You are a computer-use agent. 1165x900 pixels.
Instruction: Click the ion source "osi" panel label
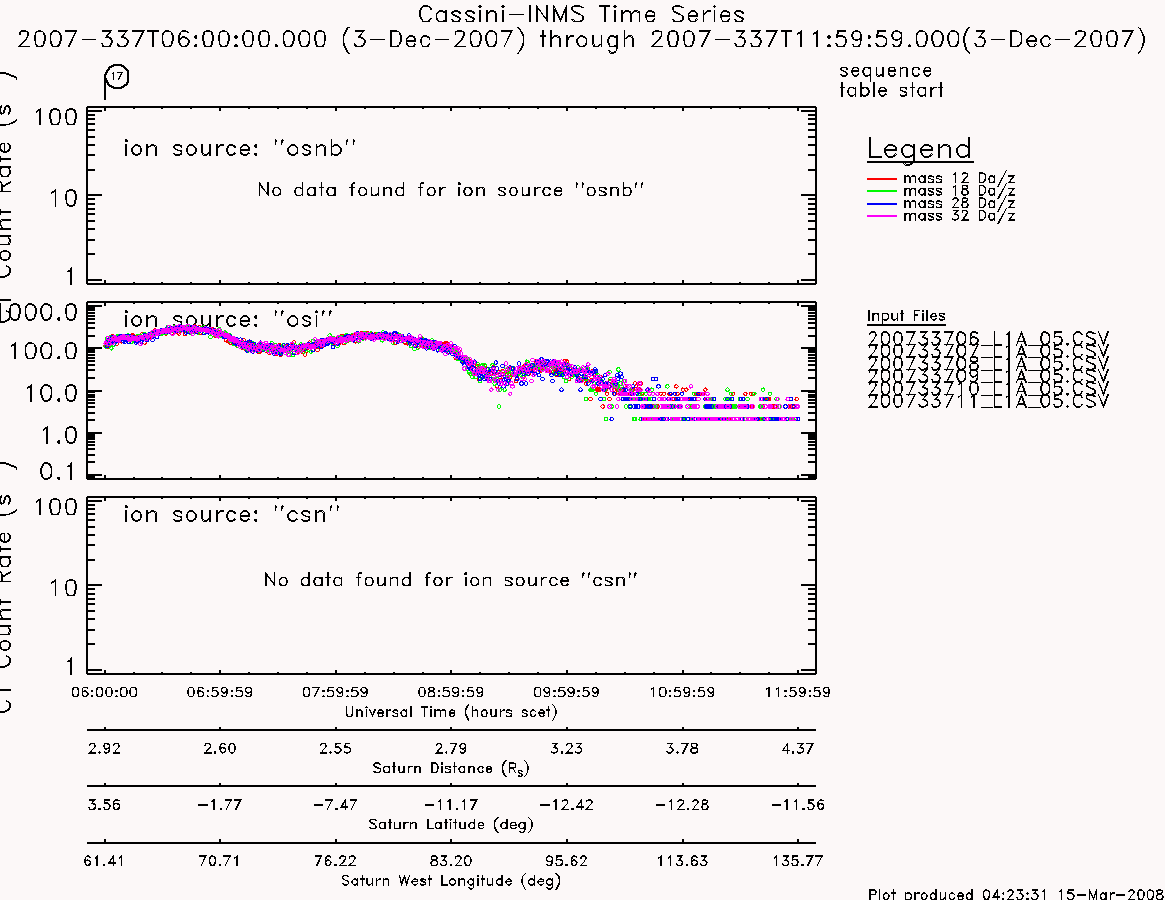(227, 320)
